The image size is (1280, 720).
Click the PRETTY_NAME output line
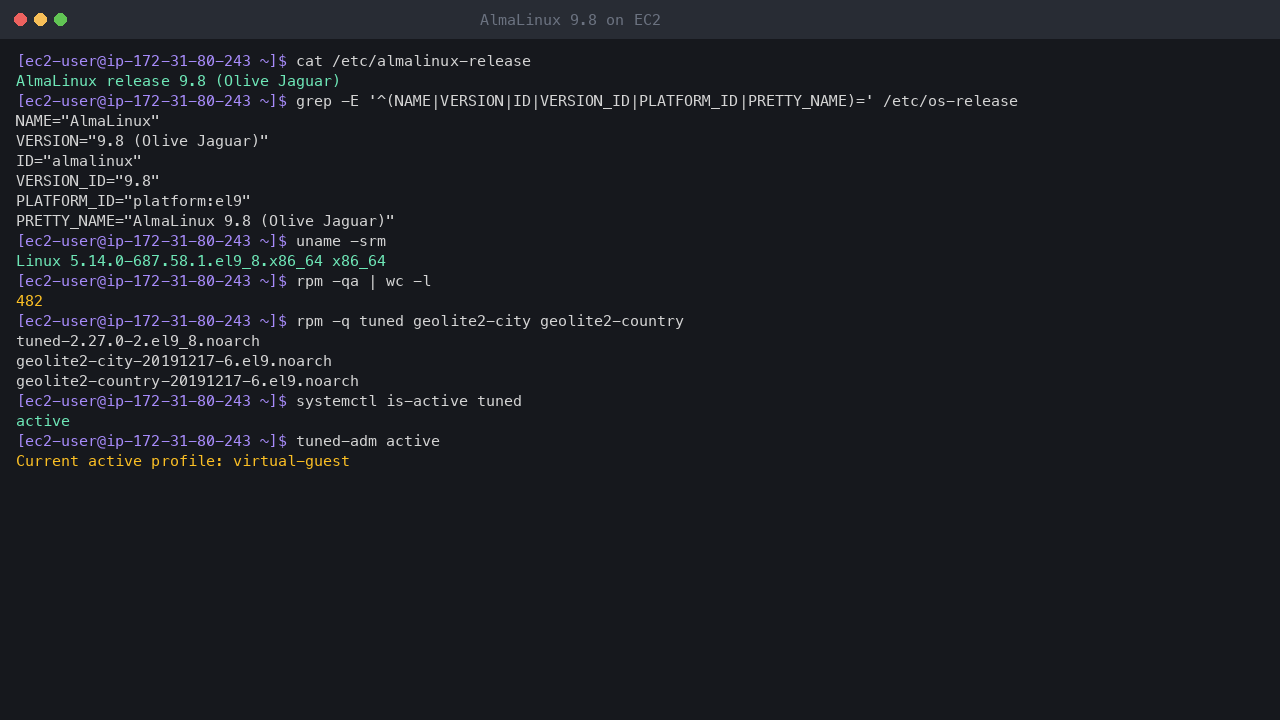click(x=205, y=221)
